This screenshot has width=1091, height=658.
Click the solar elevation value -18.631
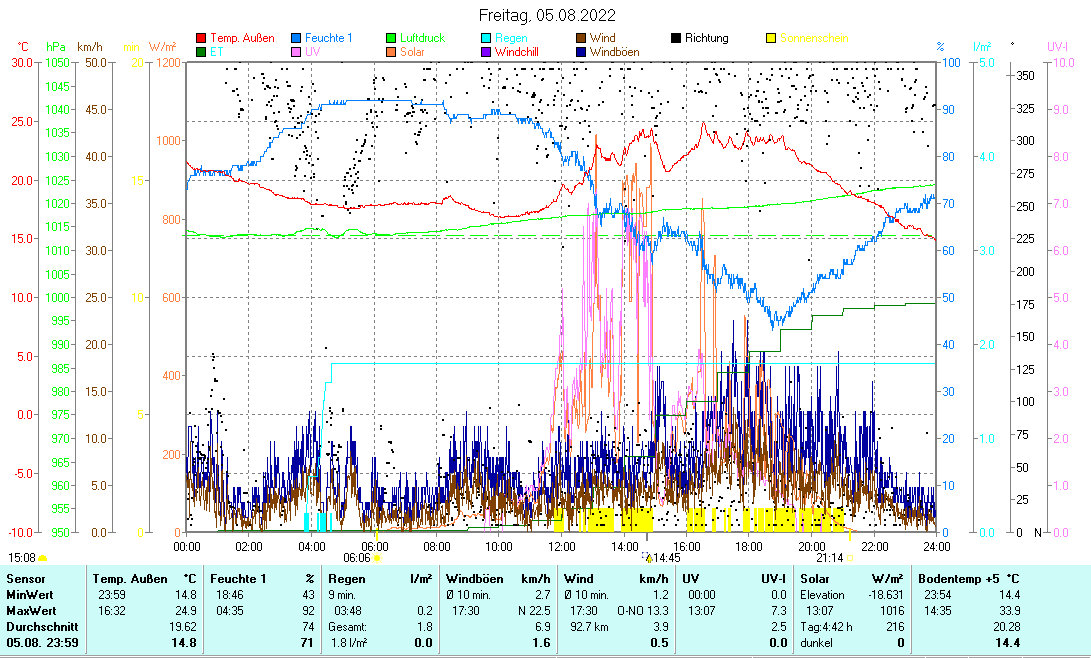click(x=886, y=595)
